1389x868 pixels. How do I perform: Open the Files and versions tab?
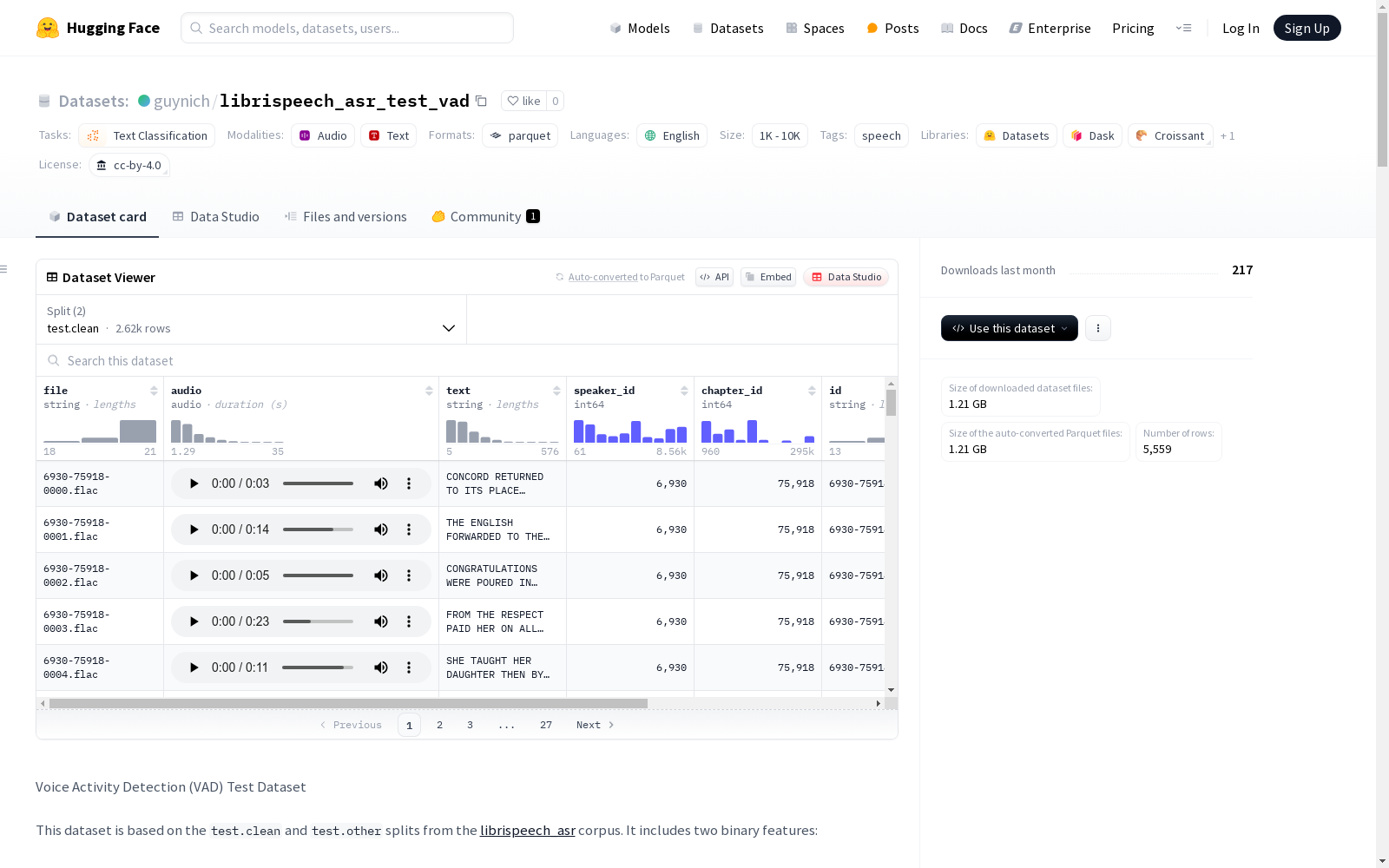click(346, 216)
